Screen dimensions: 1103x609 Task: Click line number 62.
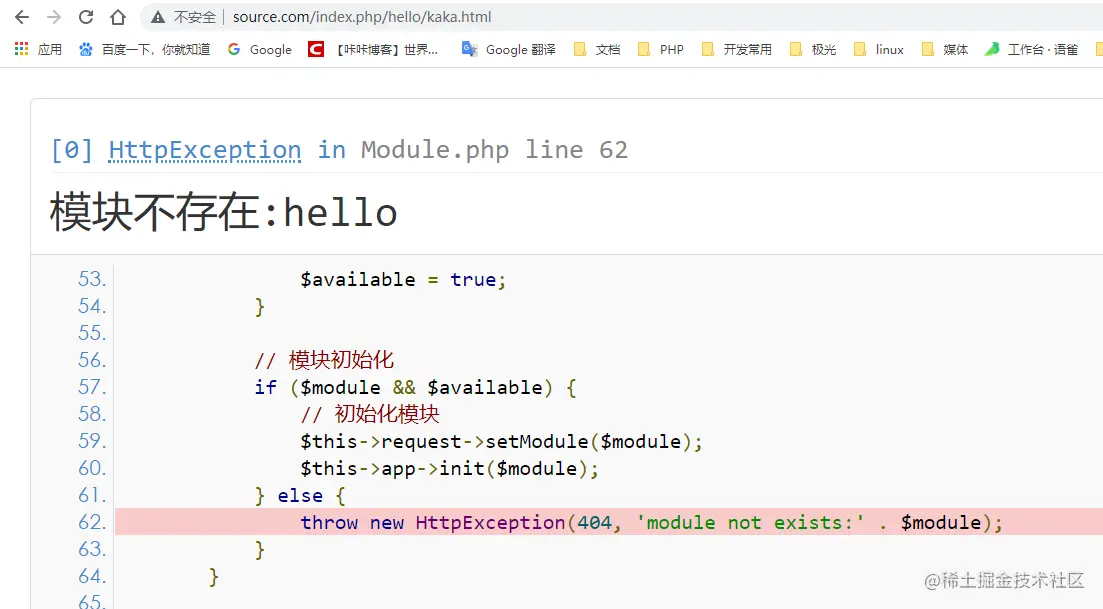point(91,522)
